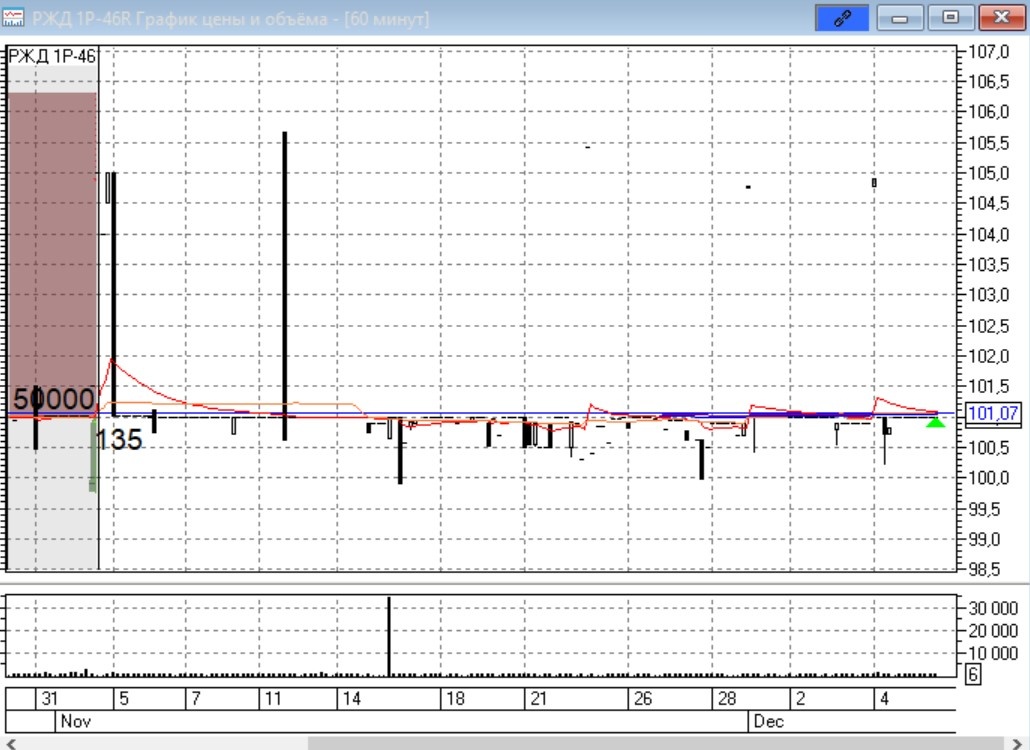Click the brown shaded rectangle on the chart

point(53,254)
